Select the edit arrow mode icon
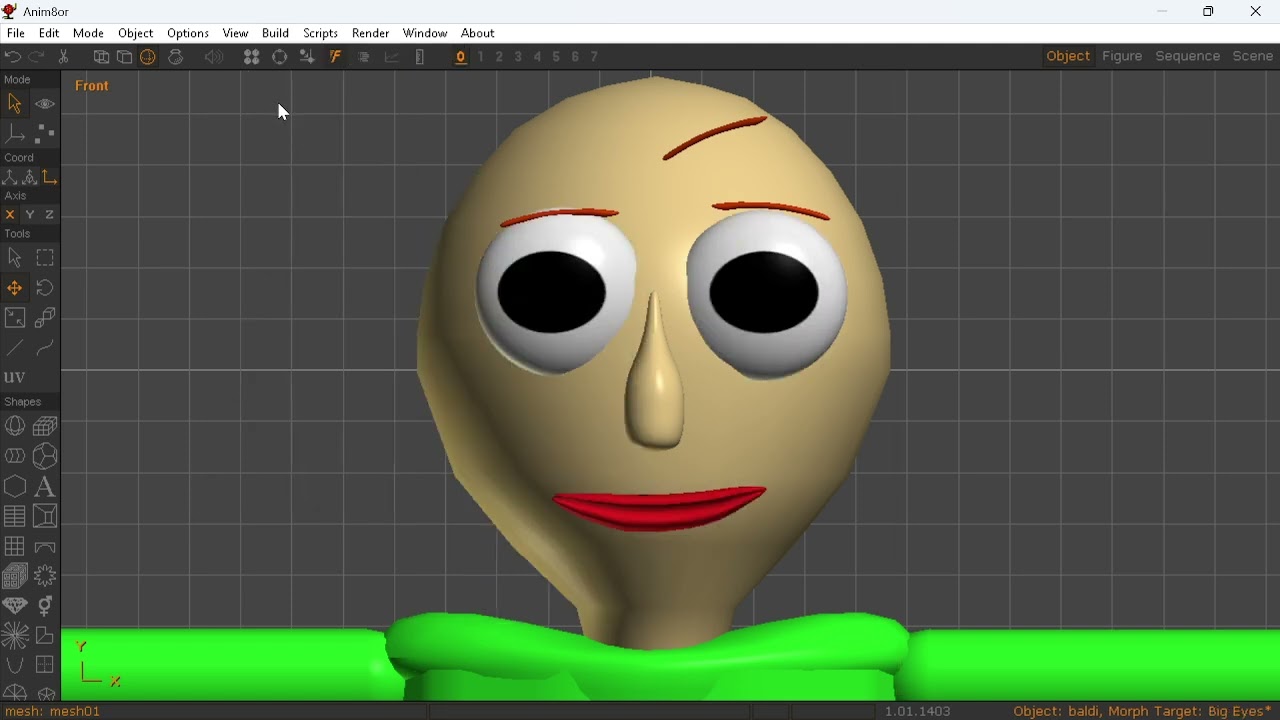Screen dimensions: 1280x720 [15, 103]
